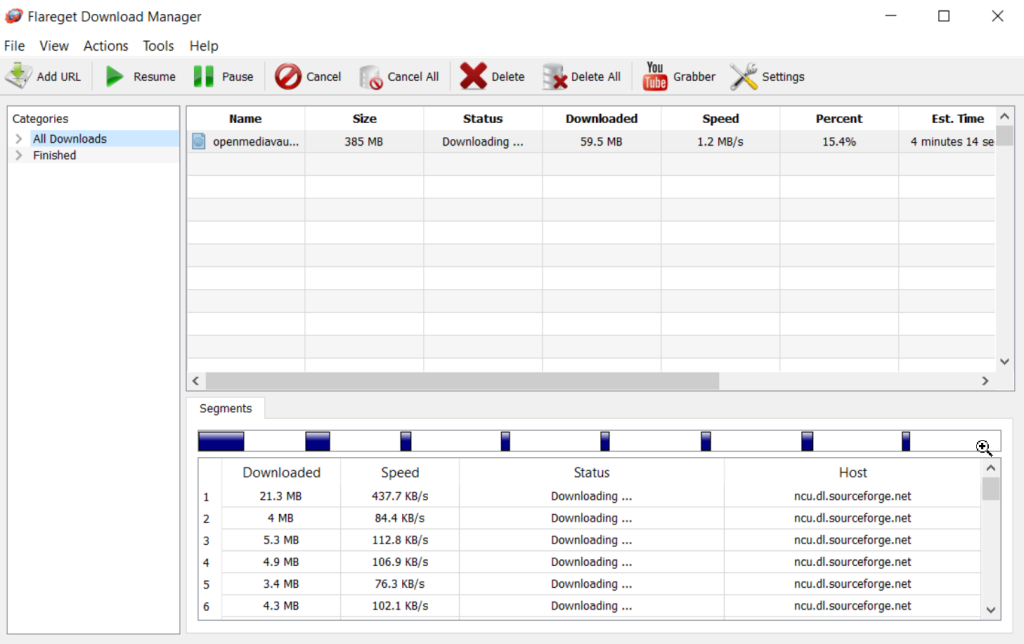Expand the Finished category
The width and height of the screenshot is (1024, 644).
(x=19, y=155)
